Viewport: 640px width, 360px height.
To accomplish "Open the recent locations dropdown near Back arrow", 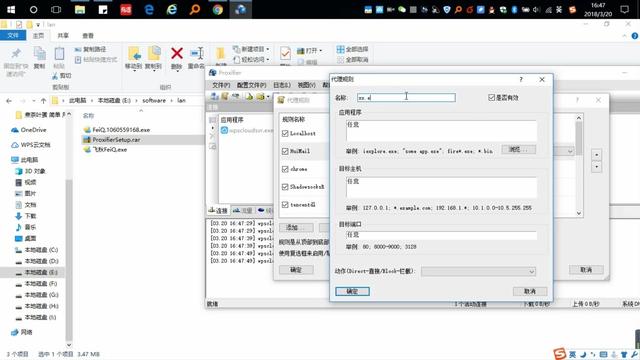I will click(34, 101).
